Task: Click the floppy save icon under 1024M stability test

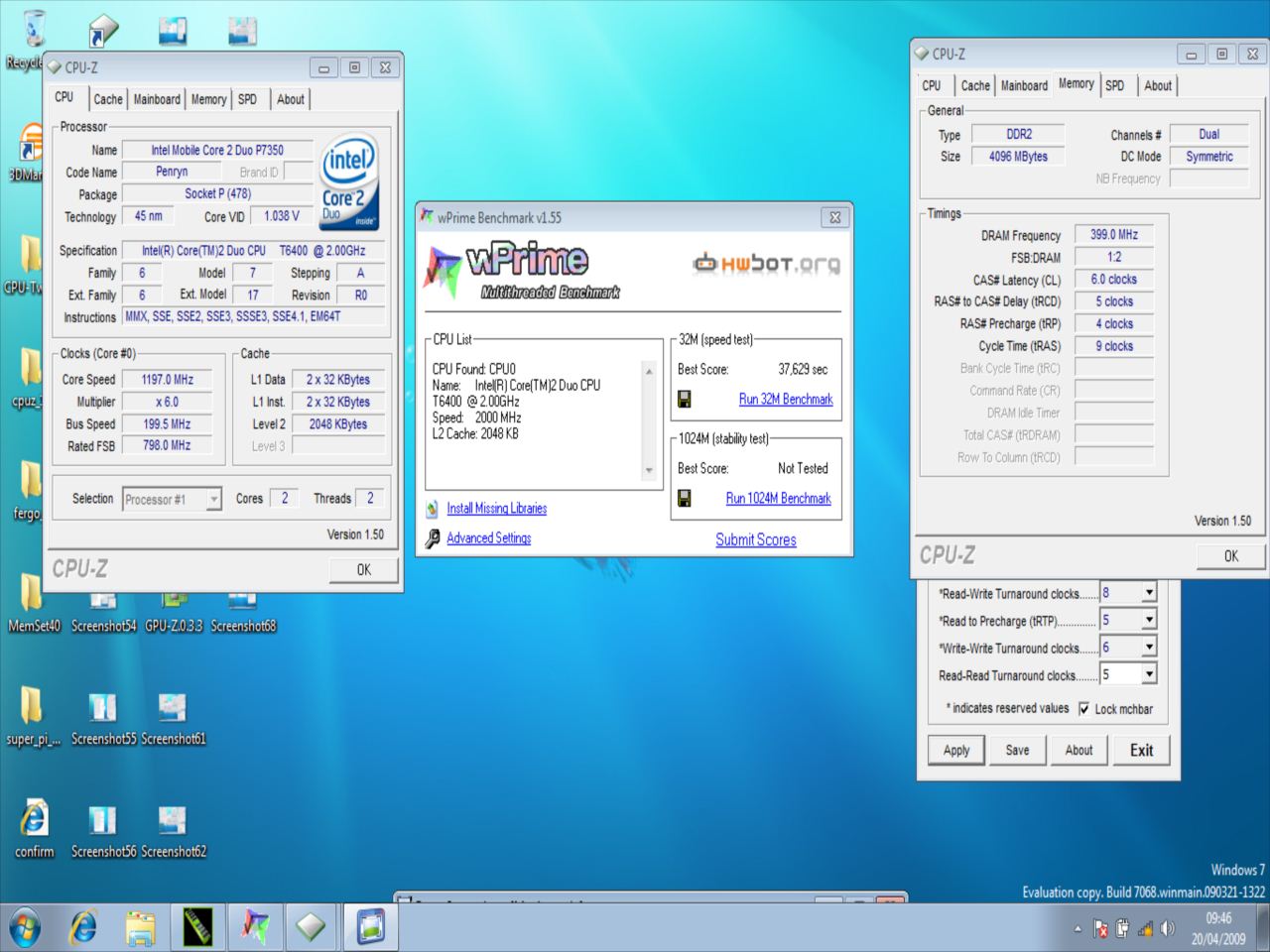Action: tap(685, 498)
